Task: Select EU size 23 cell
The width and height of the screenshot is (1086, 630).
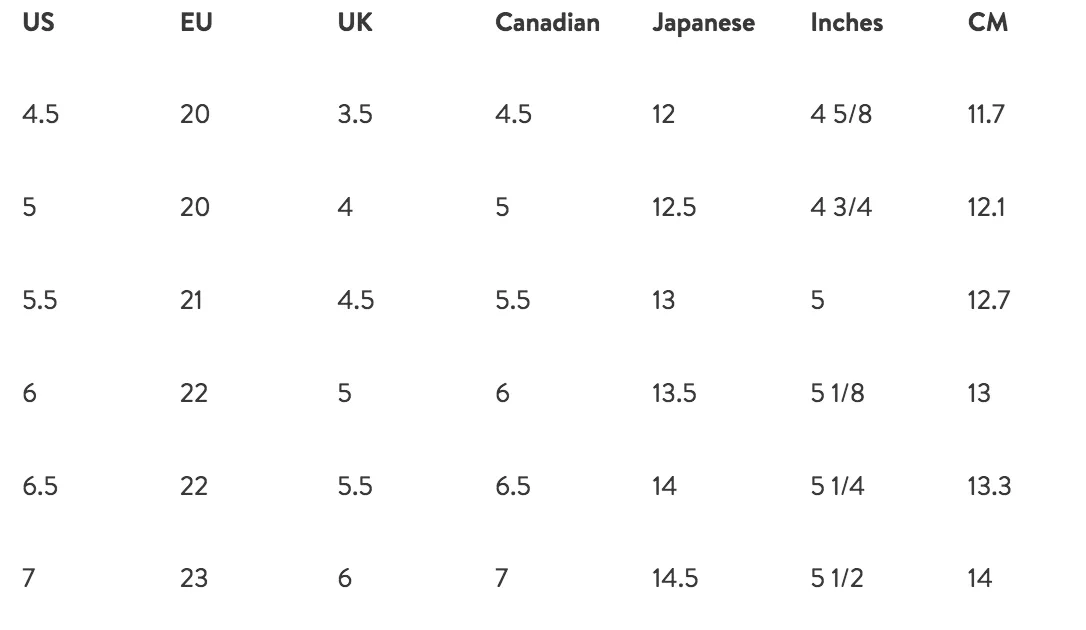Action: (194, 578)
